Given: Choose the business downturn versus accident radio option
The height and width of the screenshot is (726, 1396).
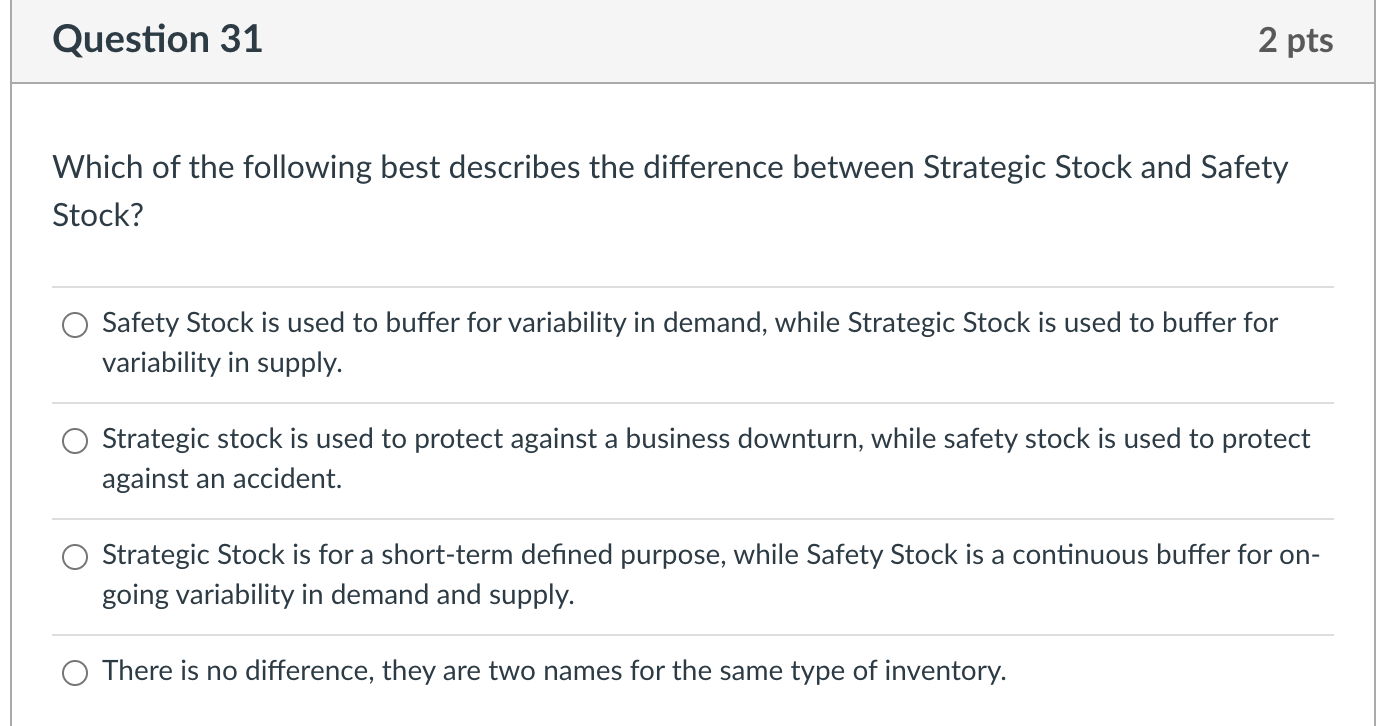Looking at the screenshot, I should (x=75, y=440).
